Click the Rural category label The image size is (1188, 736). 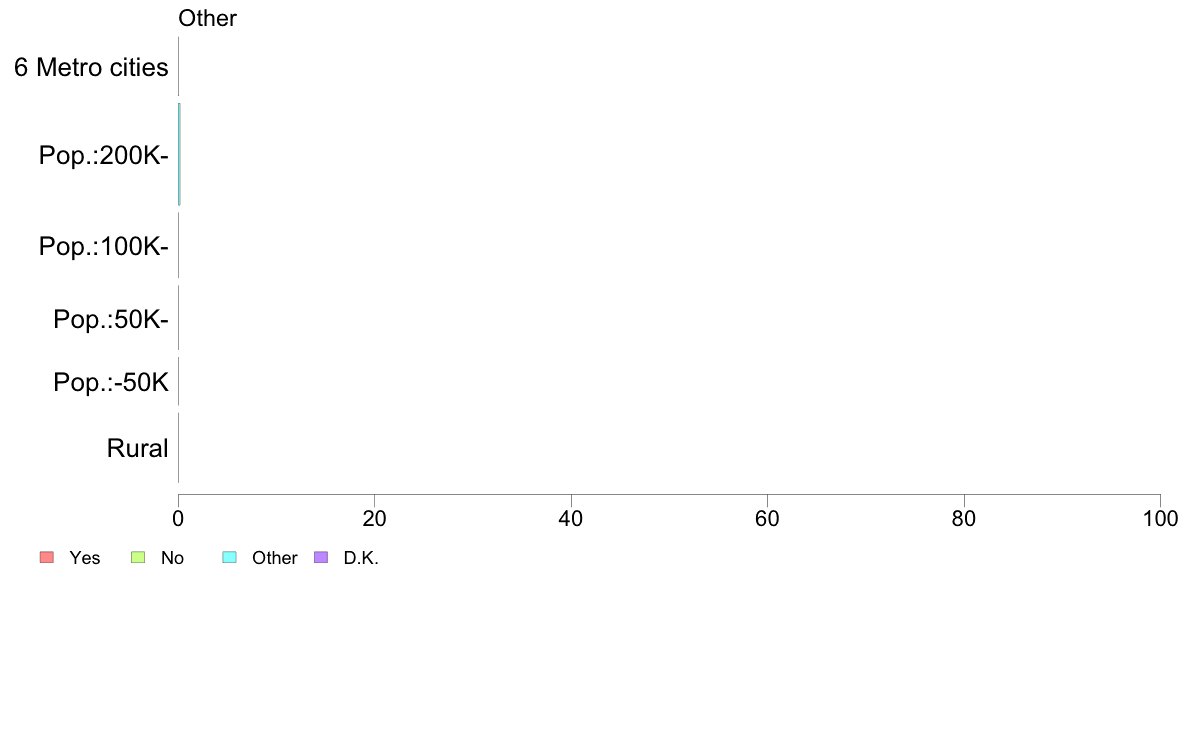pyautogui.click(x=137, y=448)
